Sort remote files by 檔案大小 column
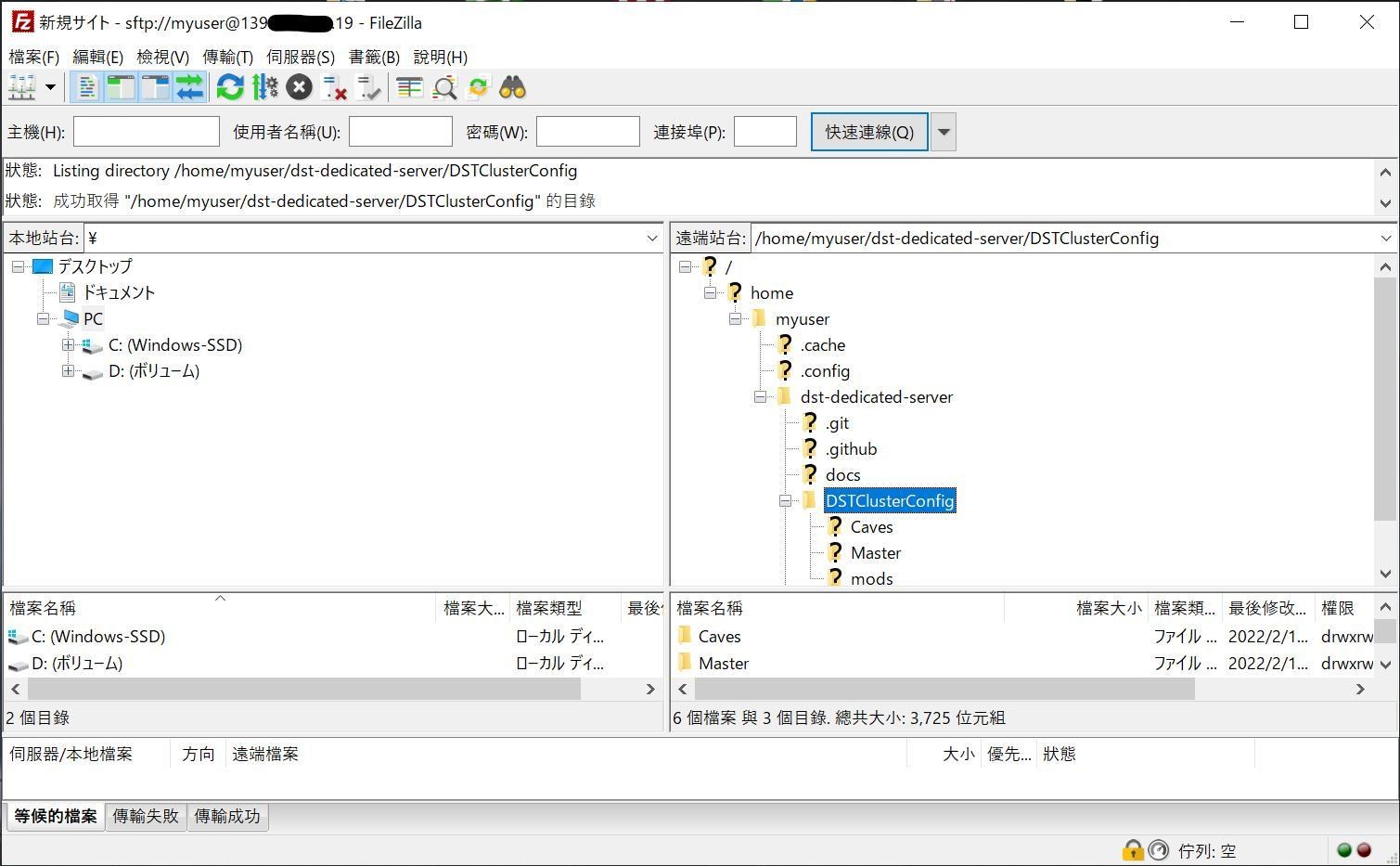The height and width of the screenshot is (866, 1400). (1075, 608)
